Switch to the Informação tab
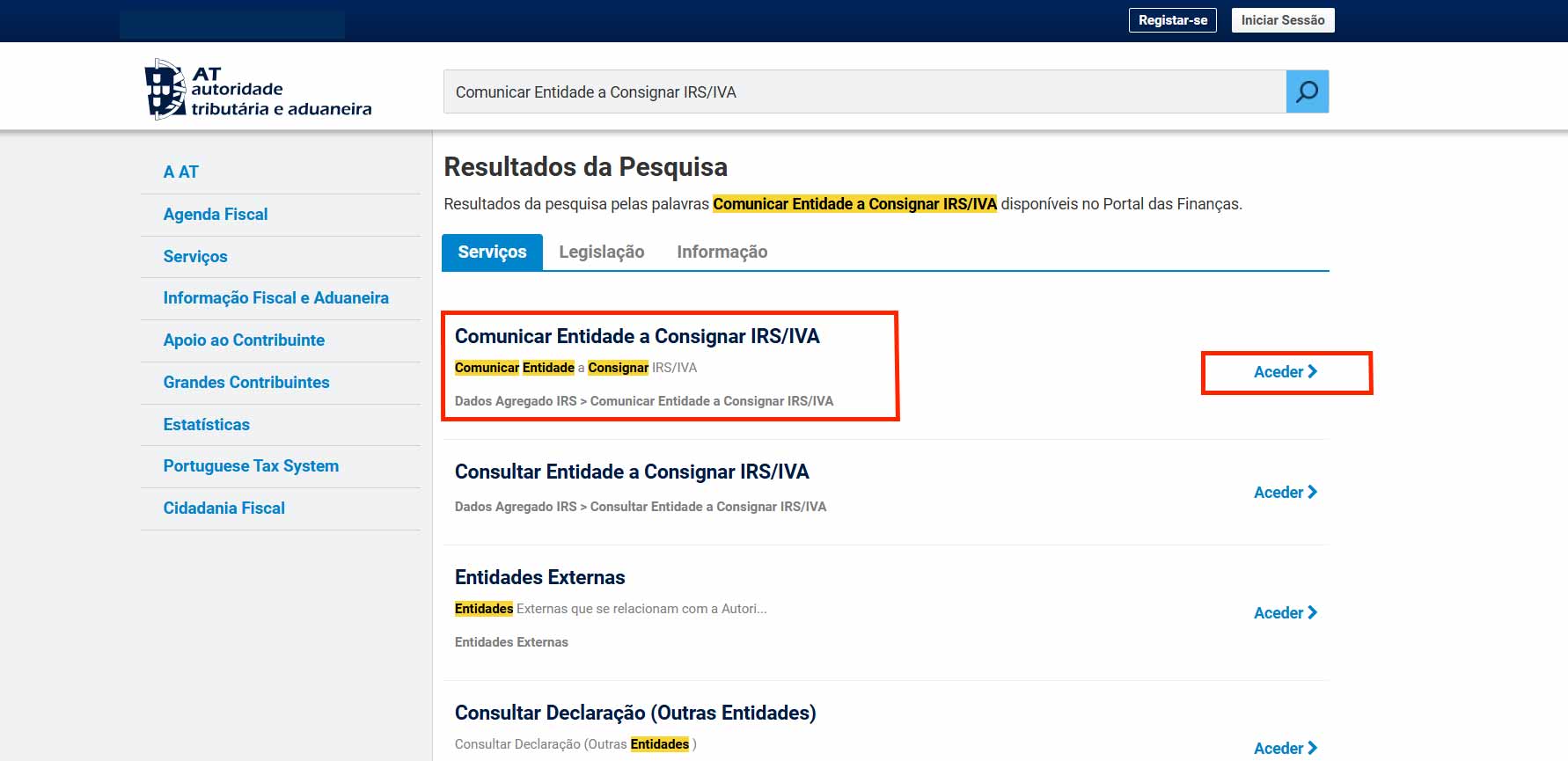Viewport: 1568px width, 761px height. tap(722, 252)
